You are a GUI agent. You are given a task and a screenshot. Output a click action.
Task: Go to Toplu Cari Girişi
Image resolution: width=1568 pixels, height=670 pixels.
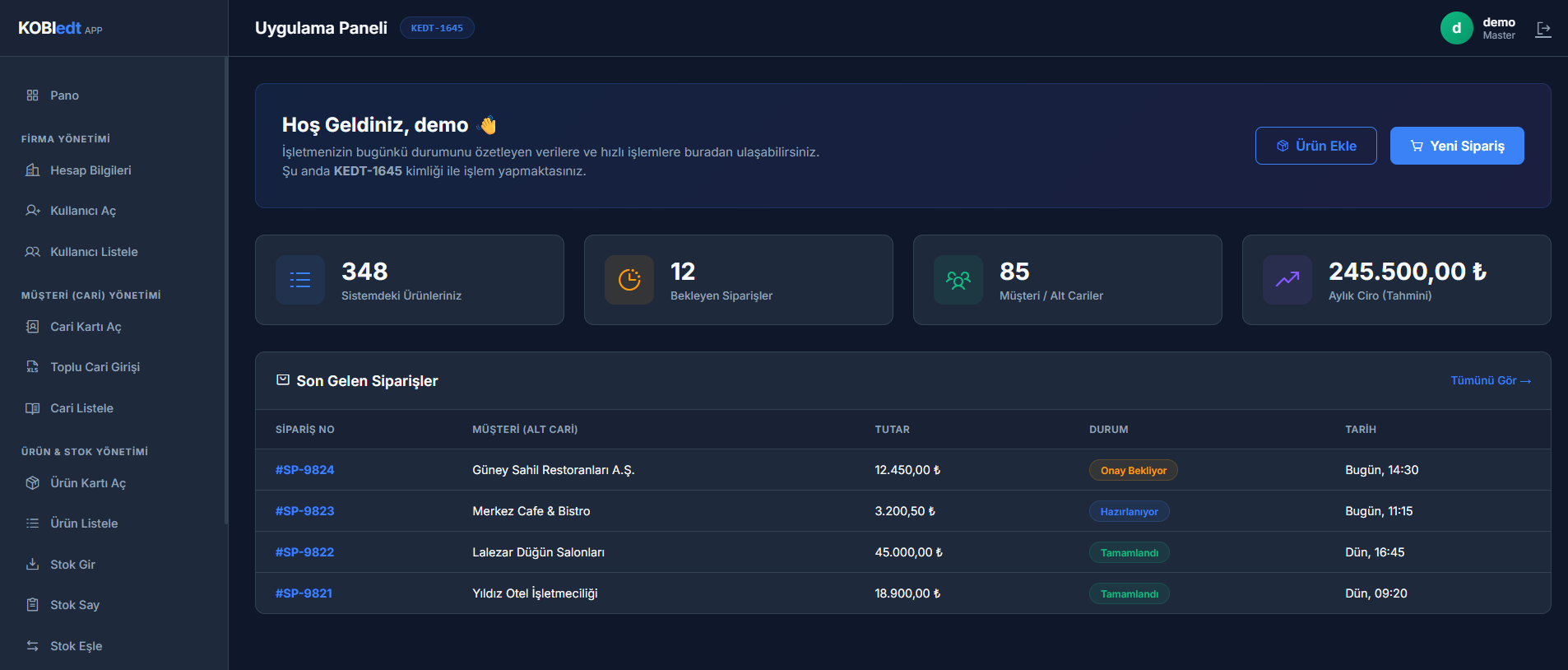[95, 367]
